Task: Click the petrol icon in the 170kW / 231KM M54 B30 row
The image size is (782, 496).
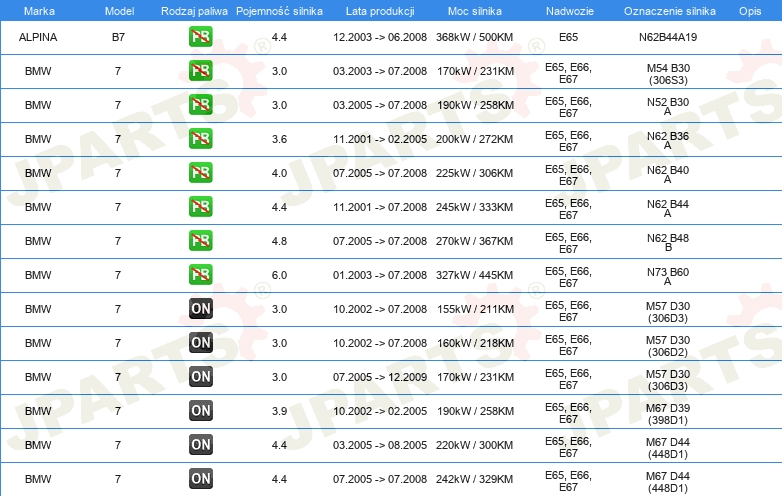Action: 200,71
